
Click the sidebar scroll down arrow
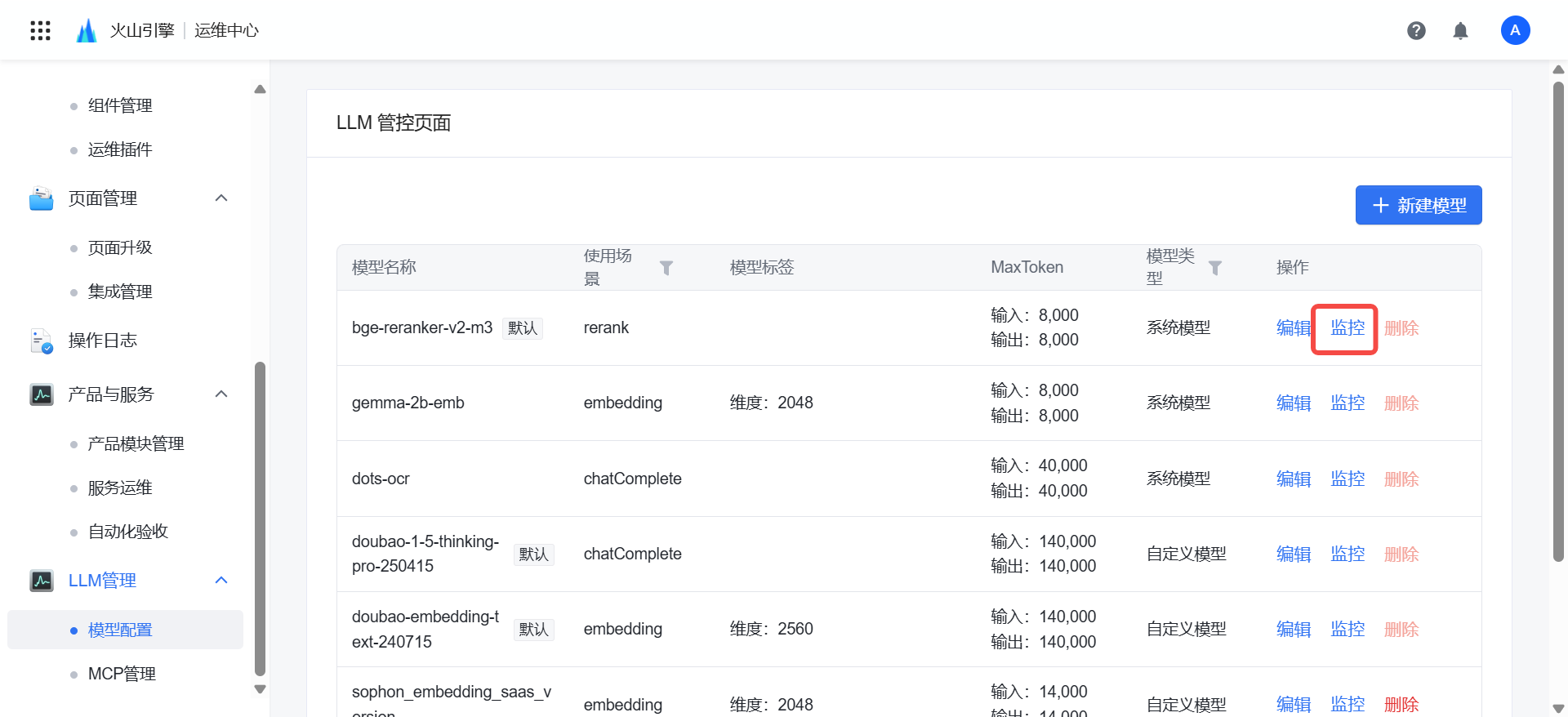[x=261, y=689]
